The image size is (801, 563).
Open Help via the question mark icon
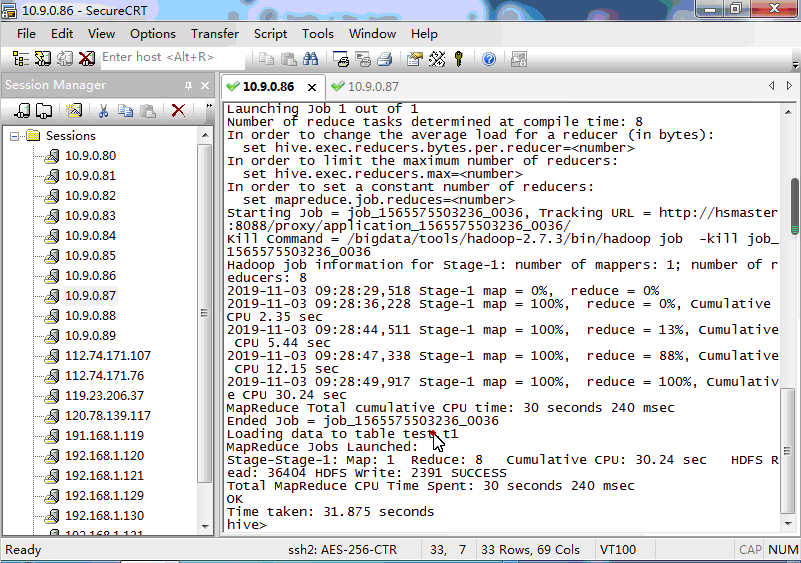coord(489,58)
